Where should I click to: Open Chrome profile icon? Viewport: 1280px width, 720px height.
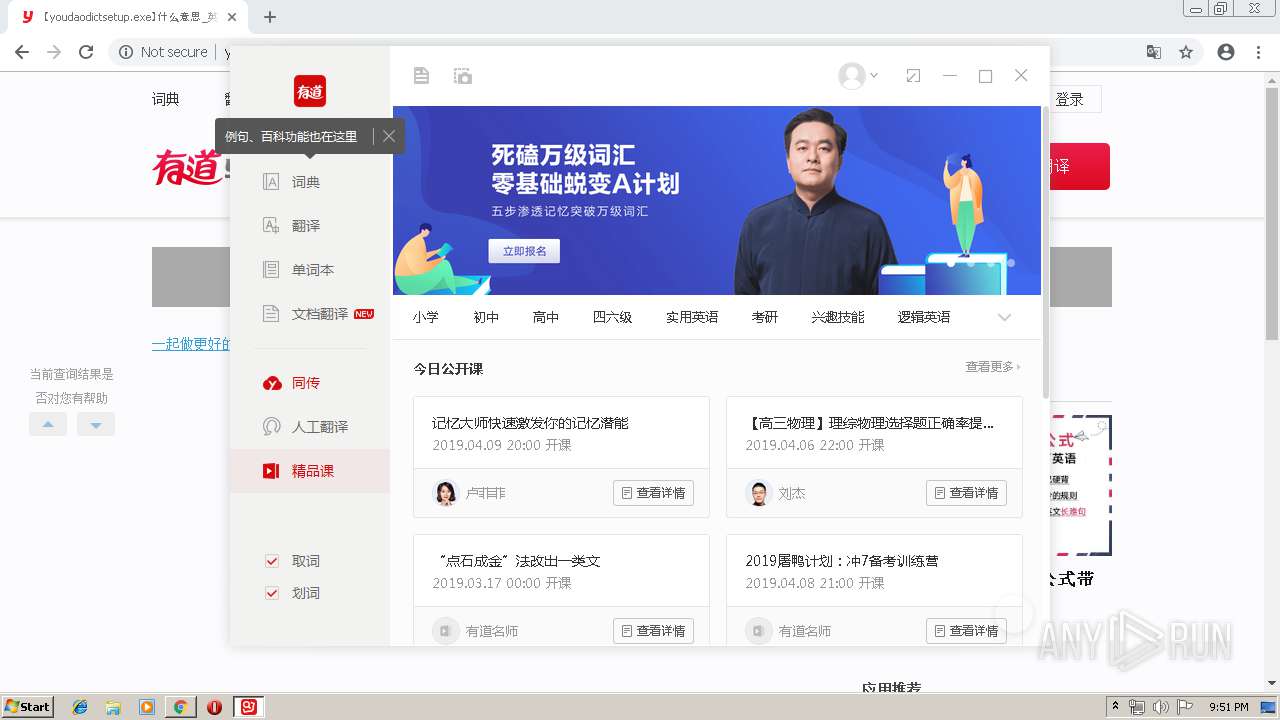pyautogui.click(x=1226, y=52)
